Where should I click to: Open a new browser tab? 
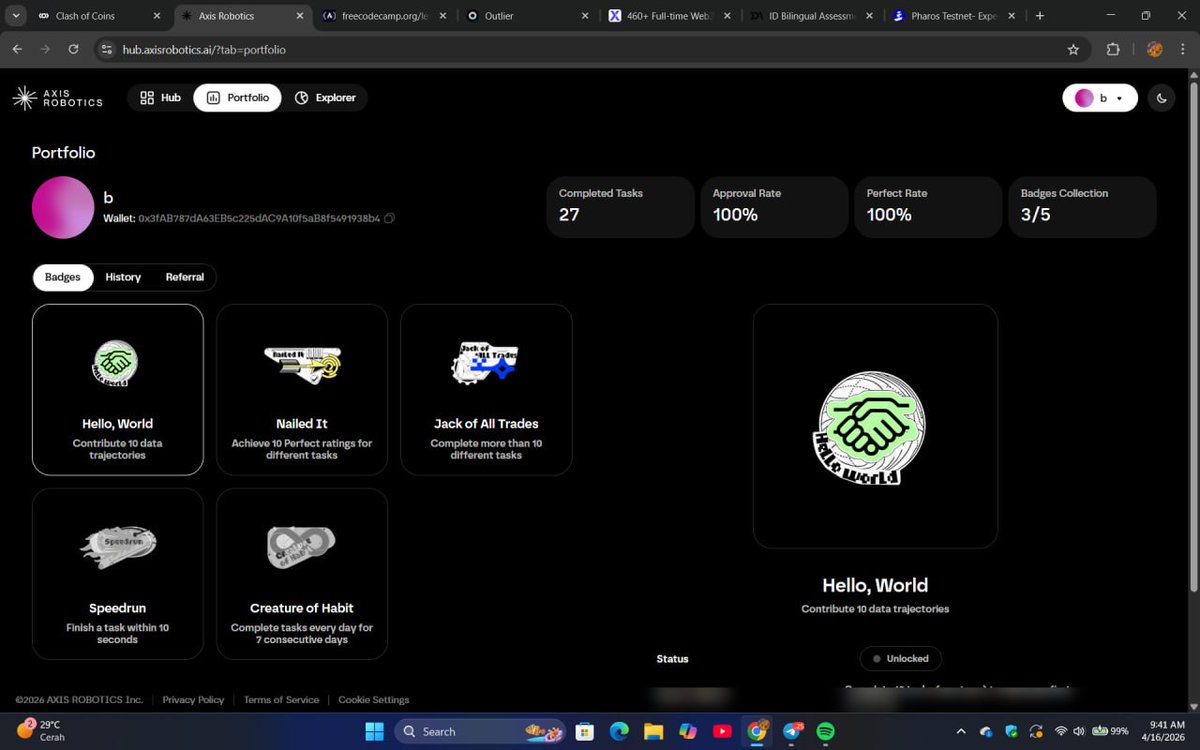pos(1040,16)
